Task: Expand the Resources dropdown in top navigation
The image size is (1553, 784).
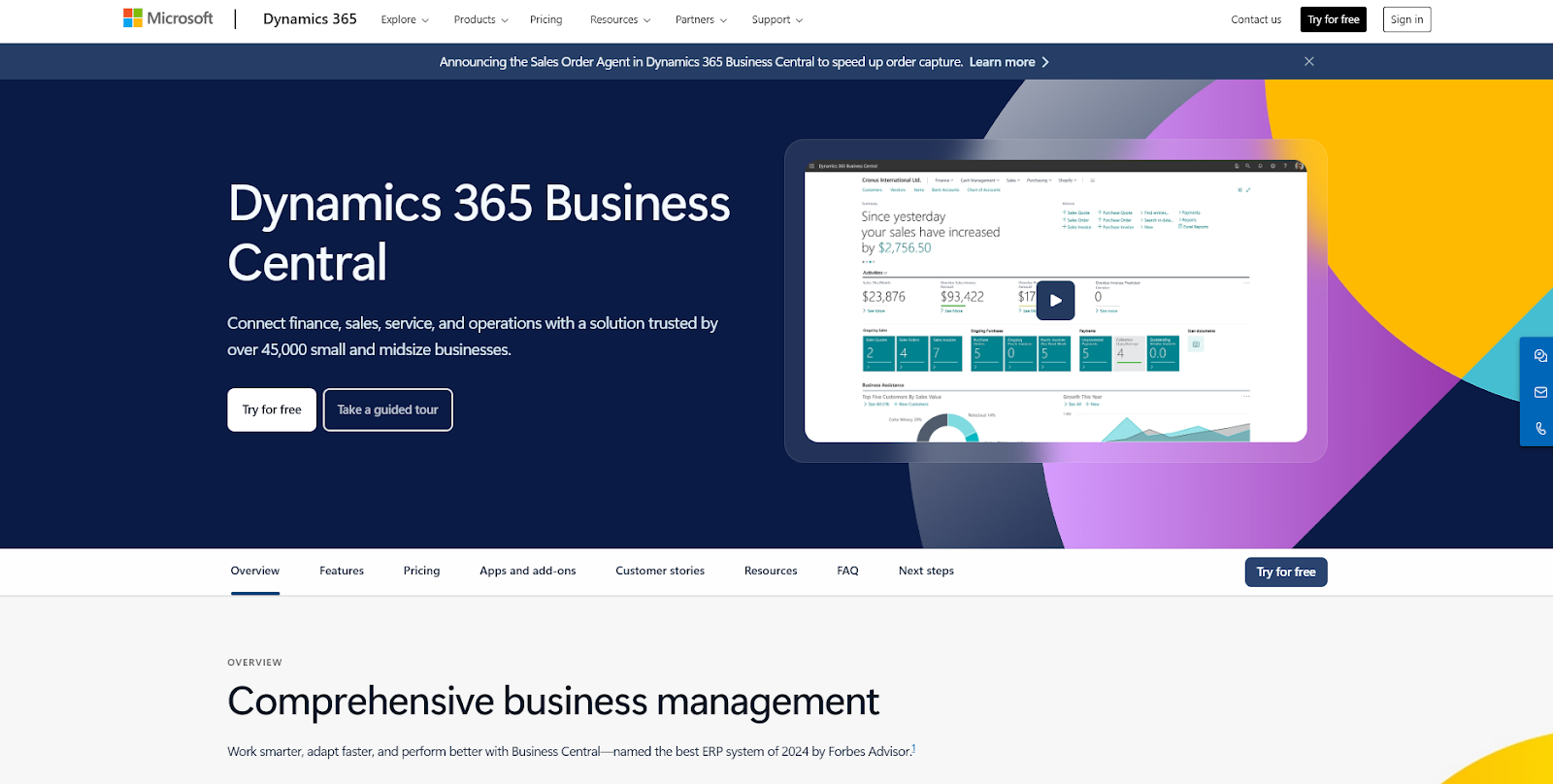Action: click(620, 19)
